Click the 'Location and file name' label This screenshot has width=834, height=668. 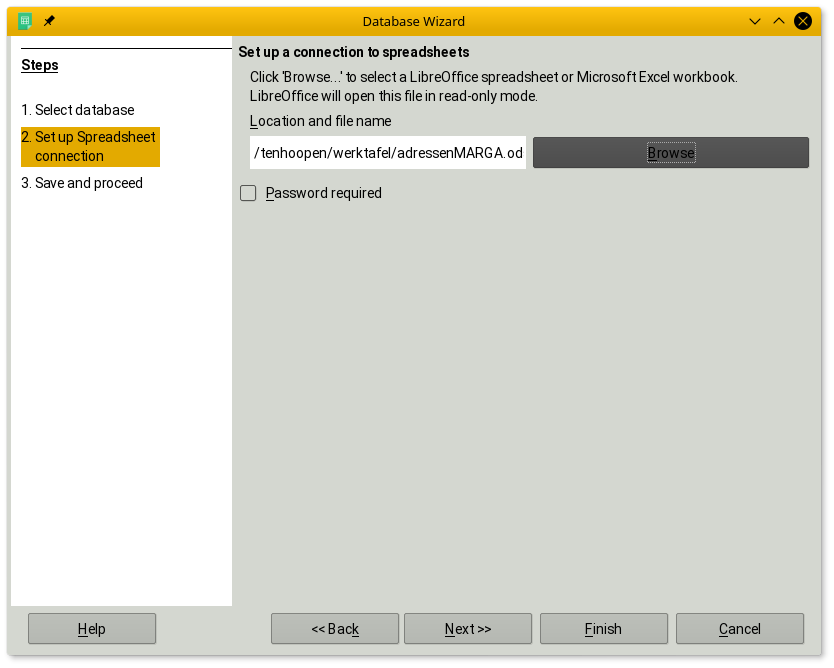click(320, 121)
